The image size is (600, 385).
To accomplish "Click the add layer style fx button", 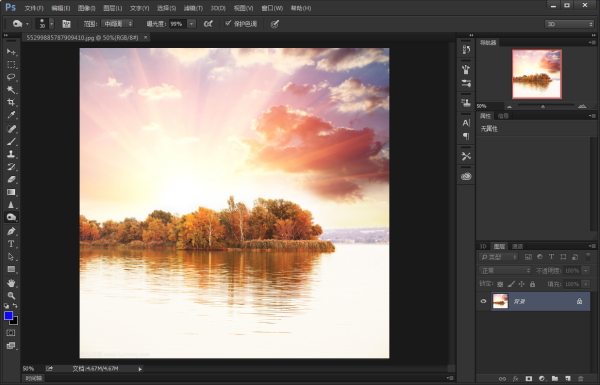I will [x=515, y=378].
